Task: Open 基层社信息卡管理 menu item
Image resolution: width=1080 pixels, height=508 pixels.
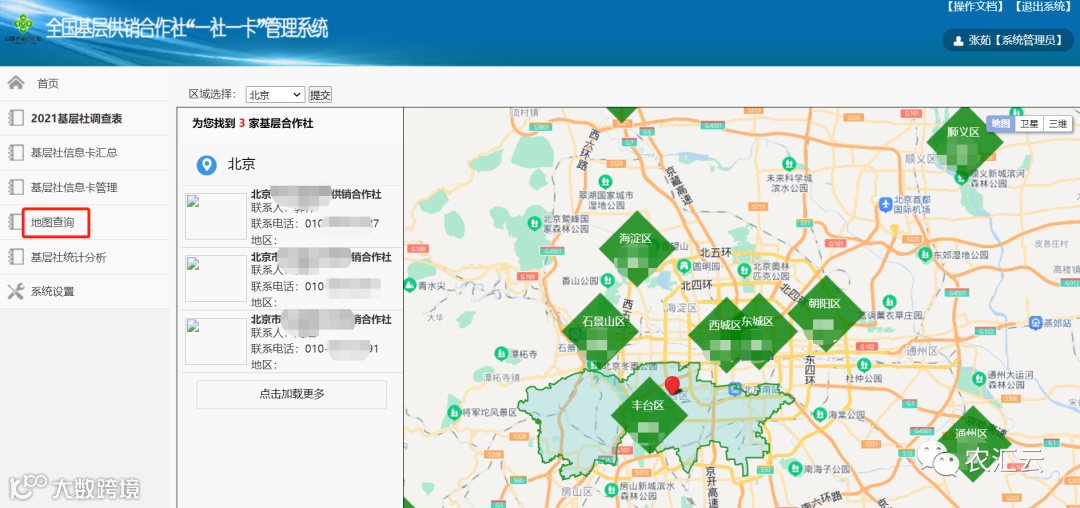Action: click(x=84, y=187)
